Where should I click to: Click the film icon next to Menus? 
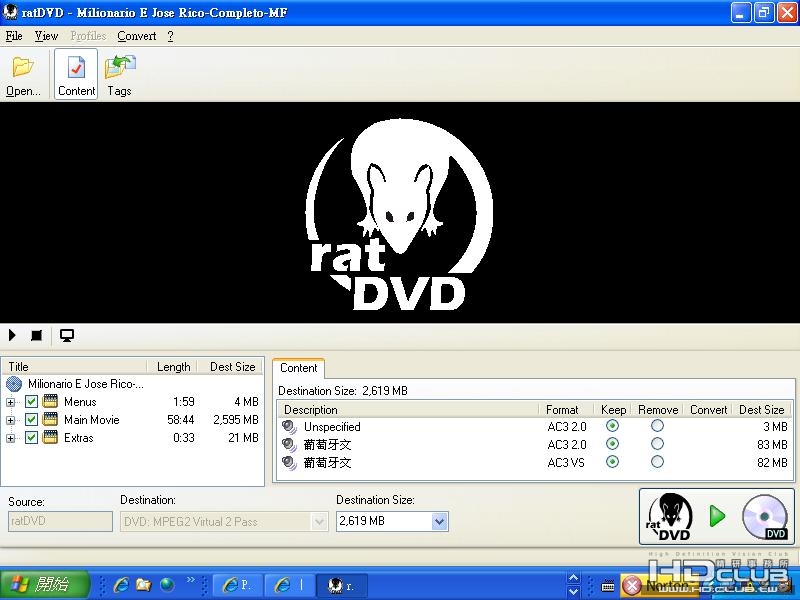[x=50, y=401]
